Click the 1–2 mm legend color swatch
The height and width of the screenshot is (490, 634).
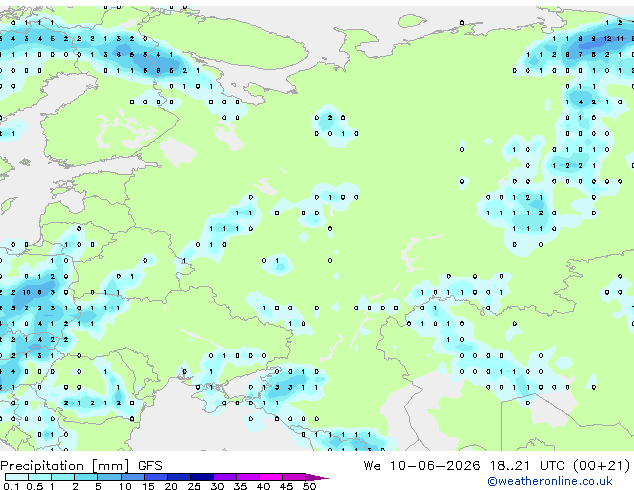coord(63,477)
